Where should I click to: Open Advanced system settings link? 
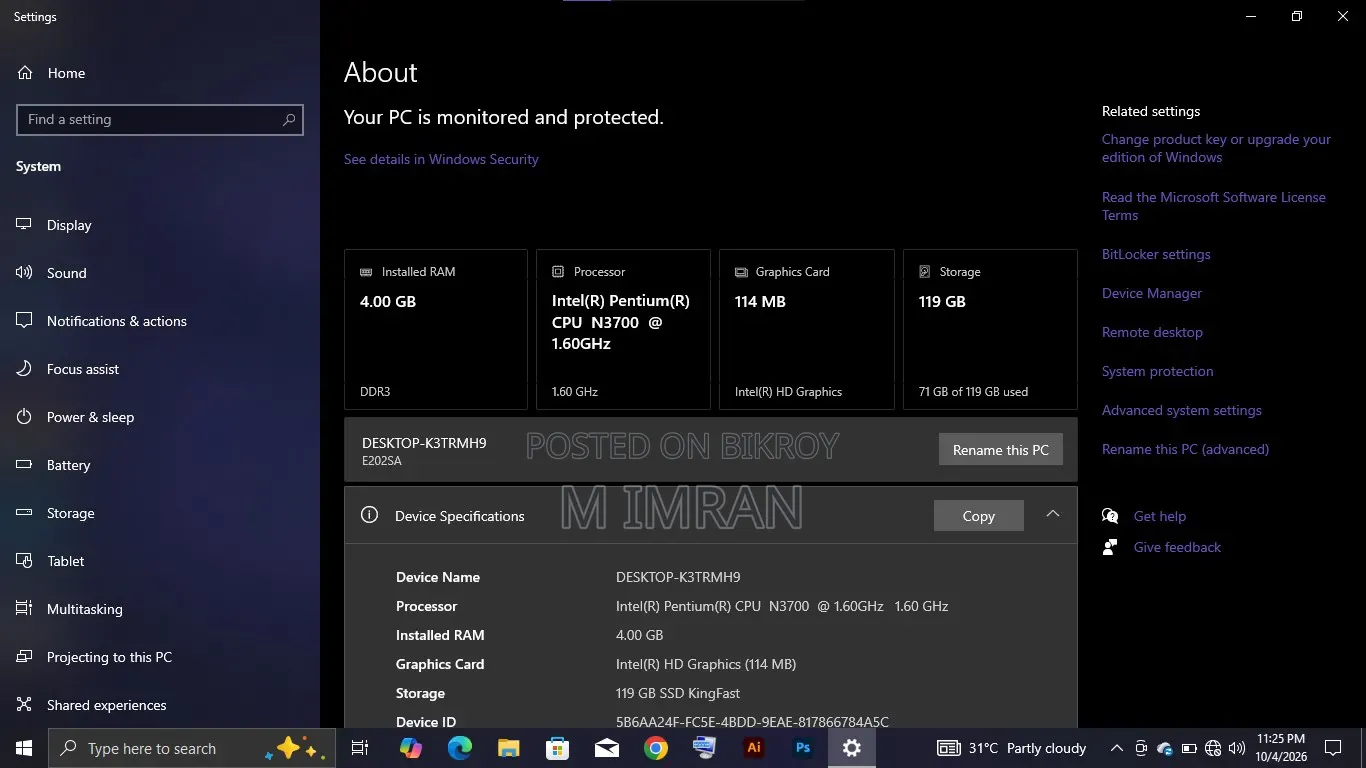(1181, 410)
